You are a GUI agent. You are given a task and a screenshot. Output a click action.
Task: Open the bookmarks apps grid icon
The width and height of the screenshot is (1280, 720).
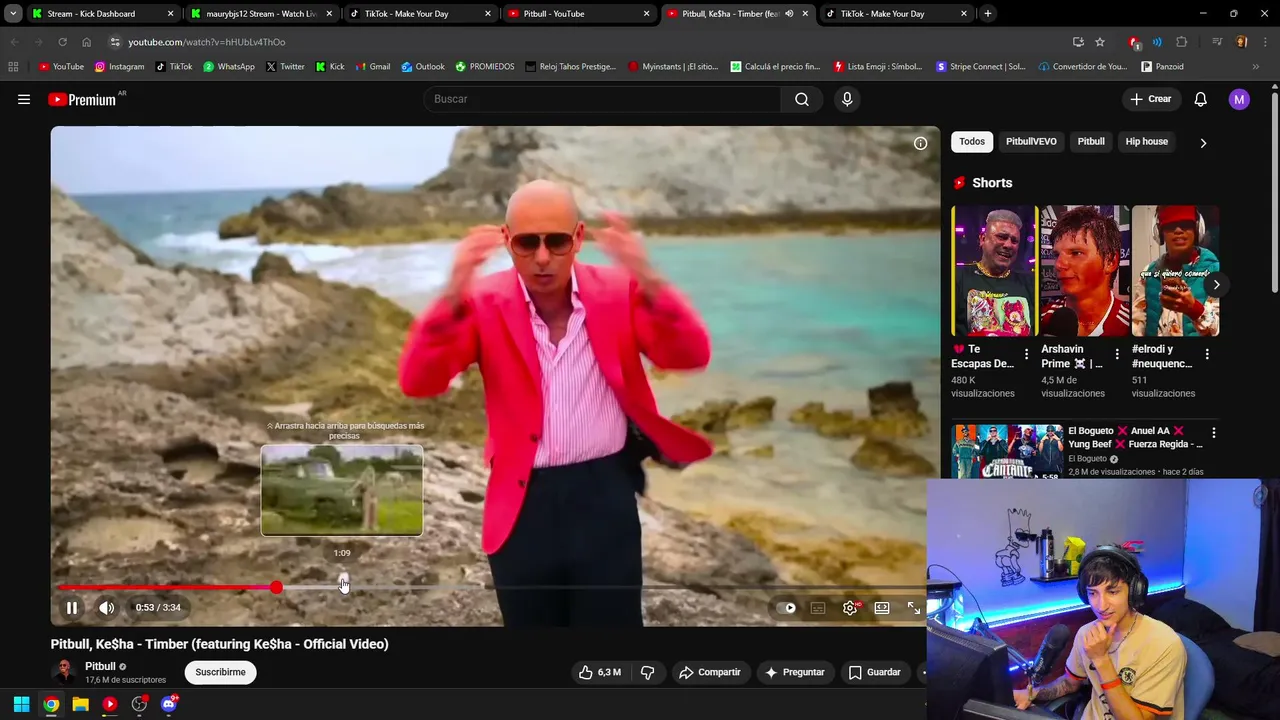13,67
